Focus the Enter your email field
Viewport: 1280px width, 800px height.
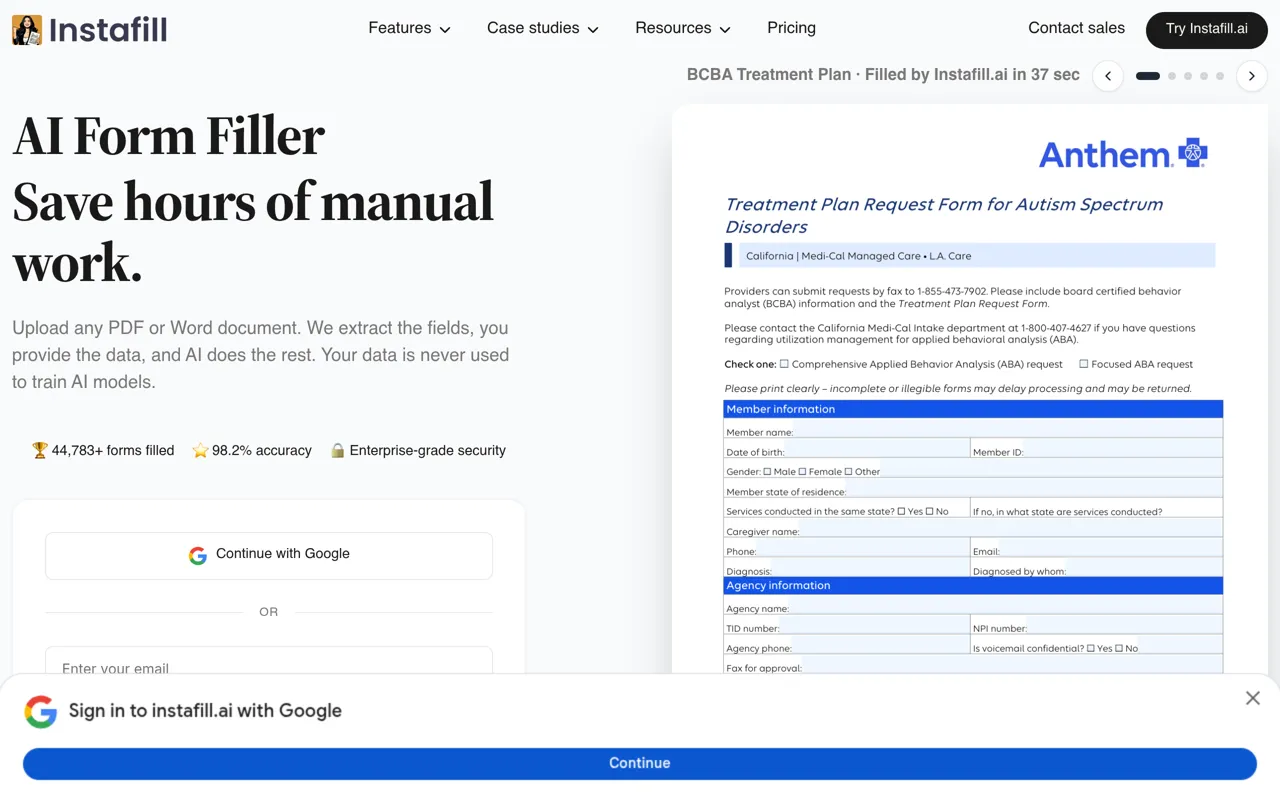pos(269,662)
